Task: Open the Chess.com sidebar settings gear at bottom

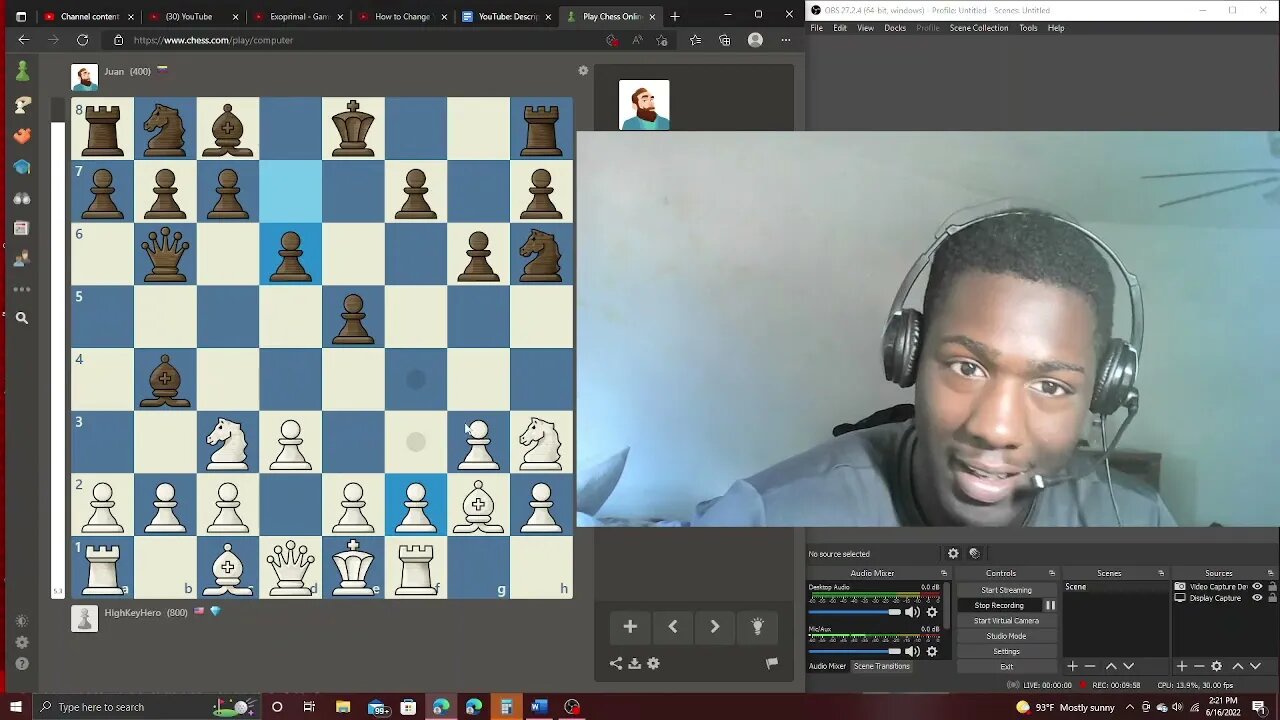Action: click(22, 642)
